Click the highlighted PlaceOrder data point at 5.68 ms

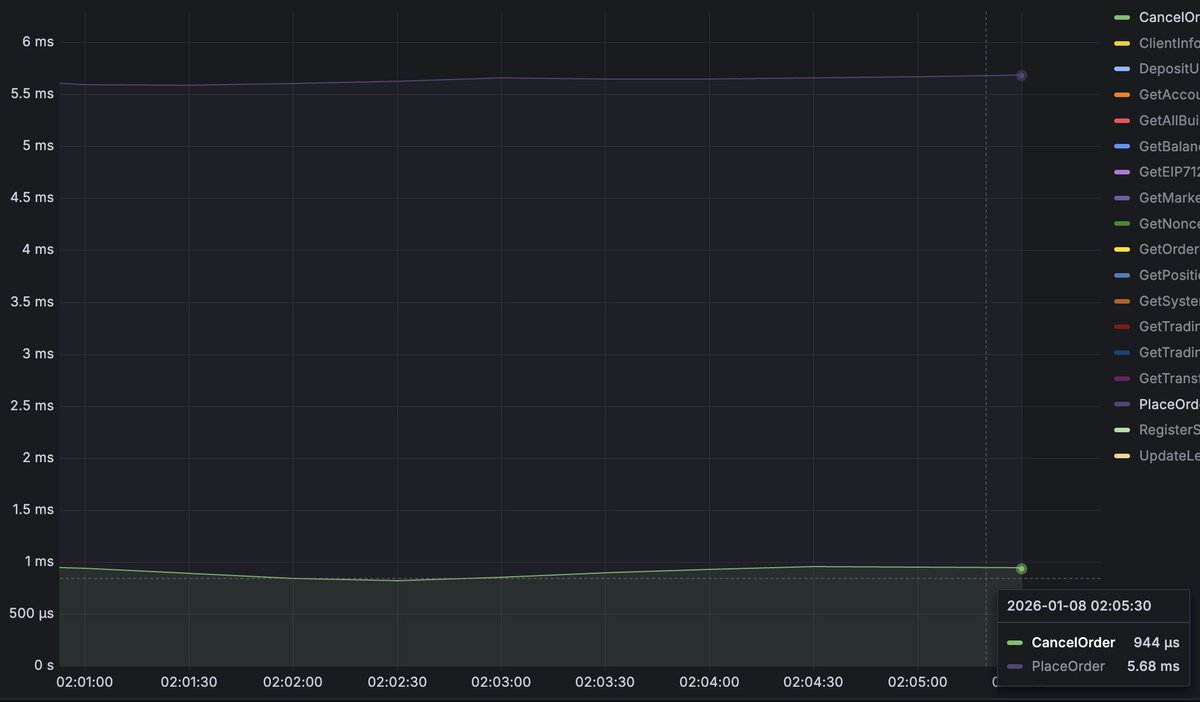coord(1021,75)
